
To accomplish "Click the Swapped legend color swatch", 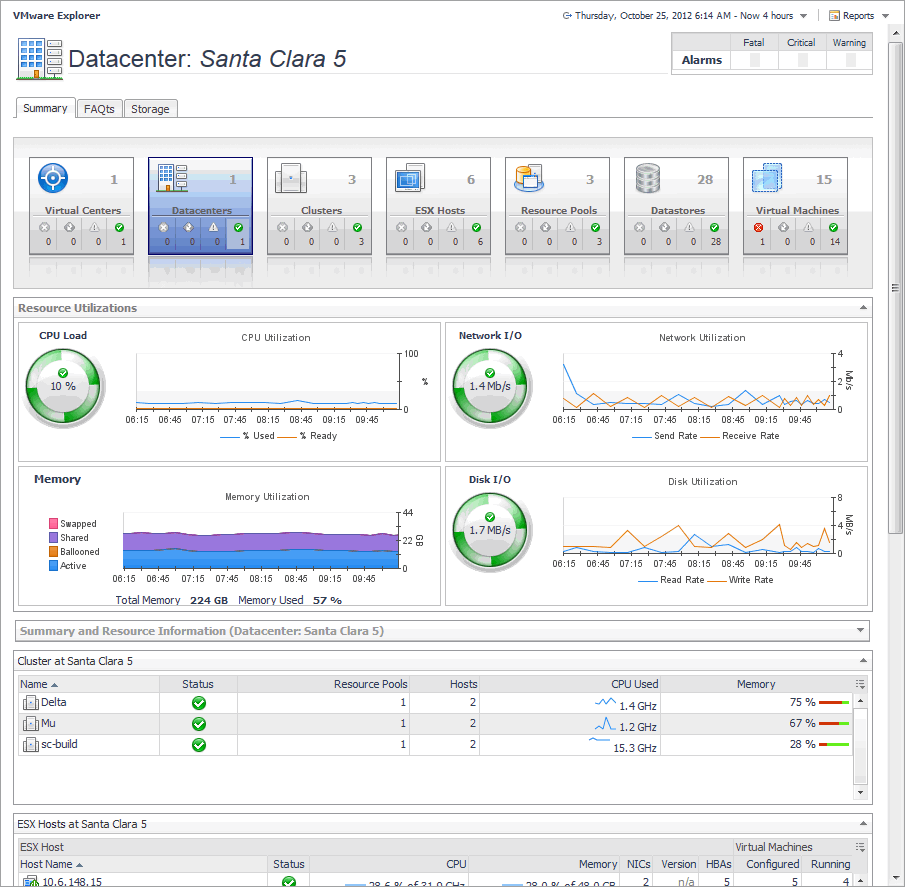I will [x=54, y=523].
